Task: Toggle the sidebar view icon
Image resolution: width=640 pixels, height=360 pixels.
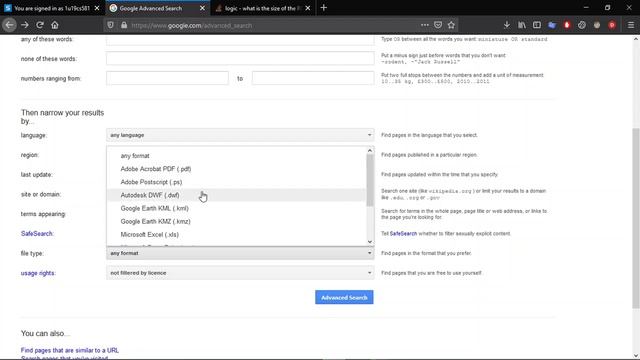Action: [537, 25]
